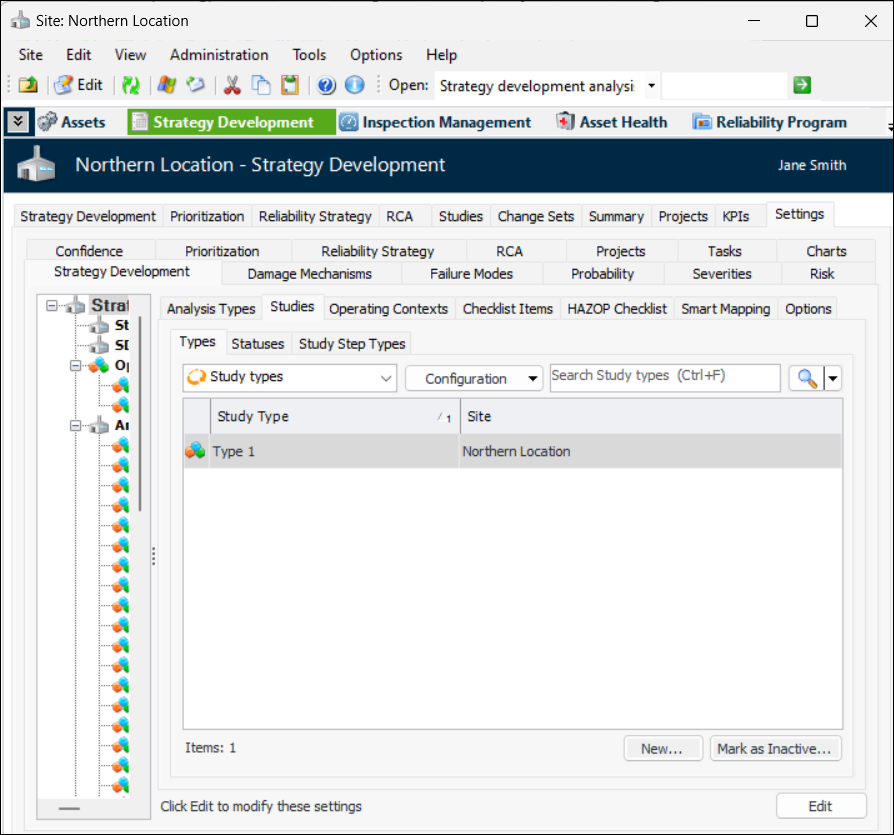Click the Copy icon in toolbar

(261, 86)
